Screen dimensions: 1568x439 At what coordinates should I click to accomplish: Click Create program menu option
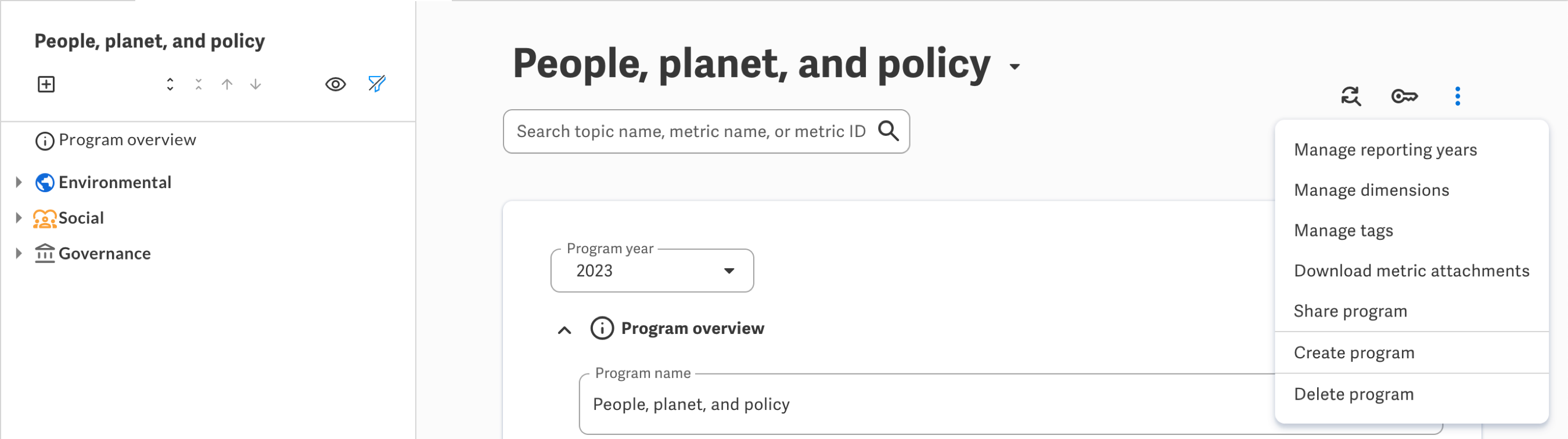pyautogui.click(x=1354, y=352)
